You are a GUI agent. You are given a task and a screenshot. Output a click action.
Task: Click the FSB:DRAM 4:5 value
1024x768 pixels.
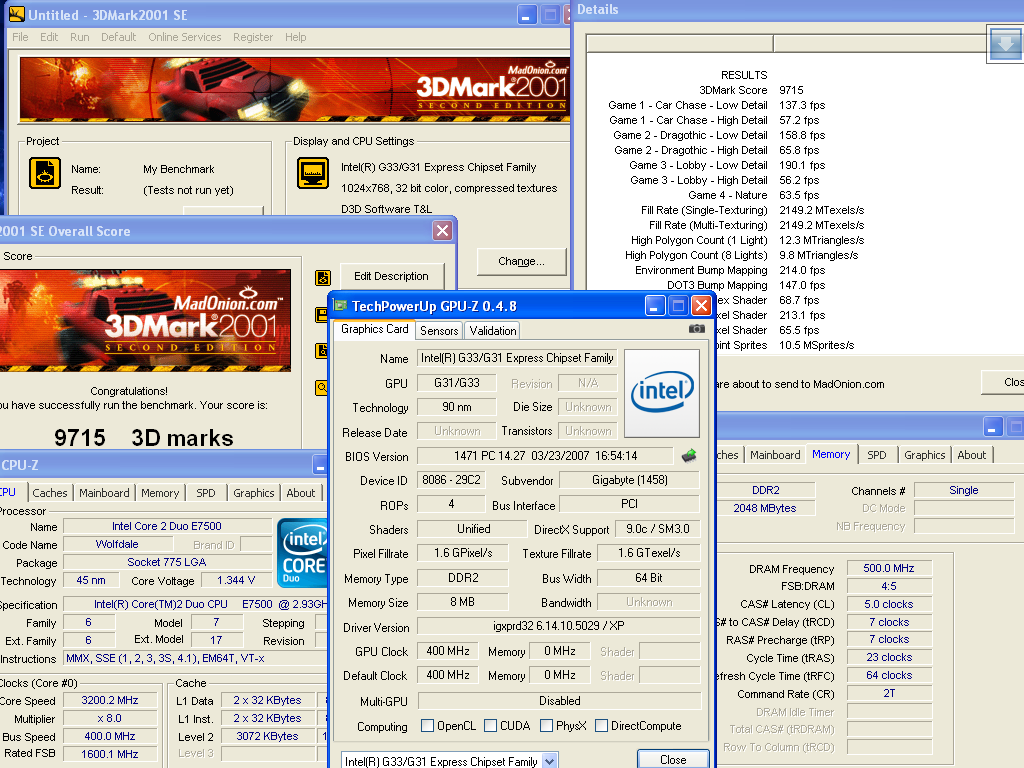888,586
